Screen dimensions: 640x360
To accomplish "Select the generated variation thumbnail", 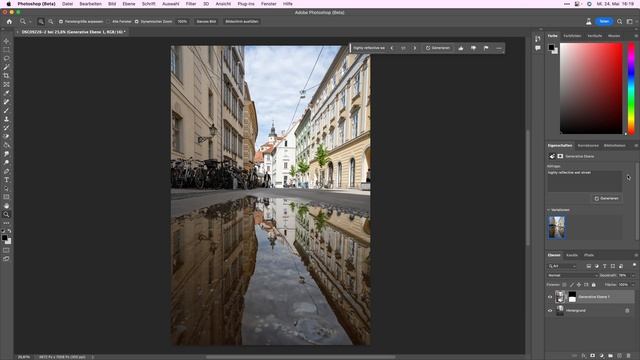I will pyautogui.click(x=557, y=227).
